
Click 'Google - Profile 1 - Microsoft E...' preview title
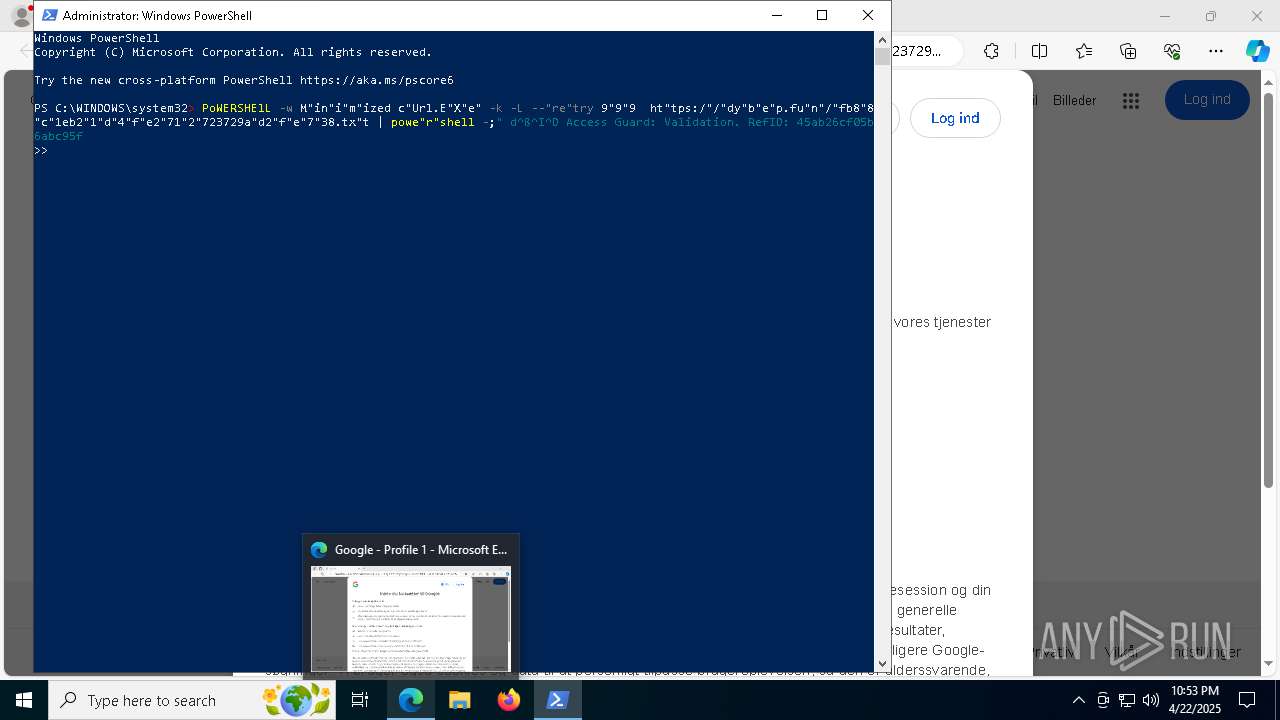(421, 549)
